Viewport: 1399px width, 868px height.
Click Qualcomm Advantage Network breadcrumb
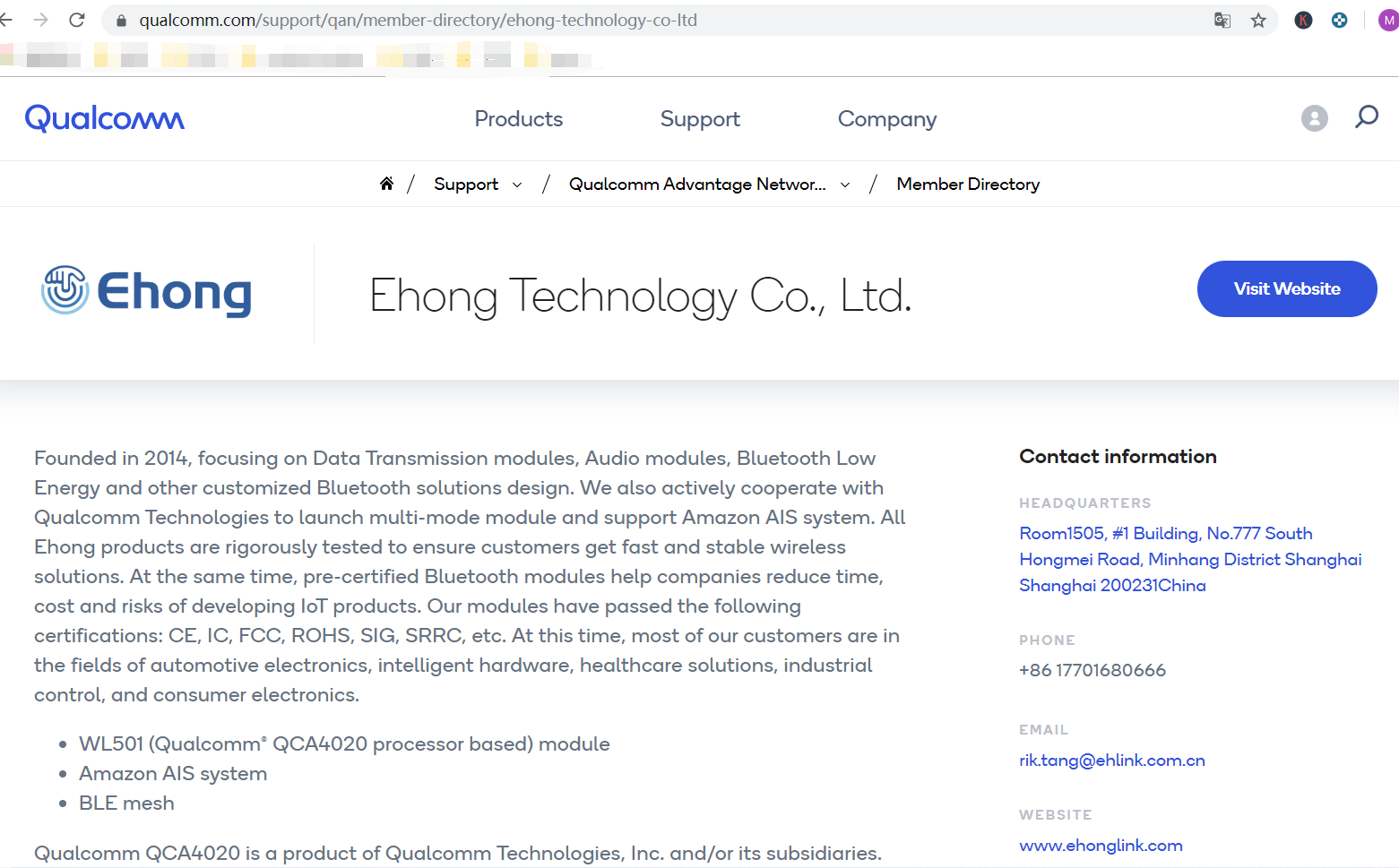[697, 184]
